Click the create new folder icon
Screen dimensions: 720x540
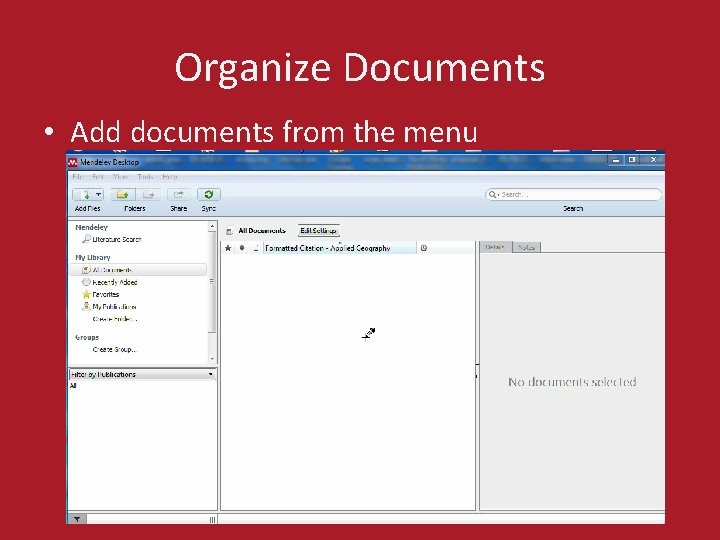coord(123,195)
